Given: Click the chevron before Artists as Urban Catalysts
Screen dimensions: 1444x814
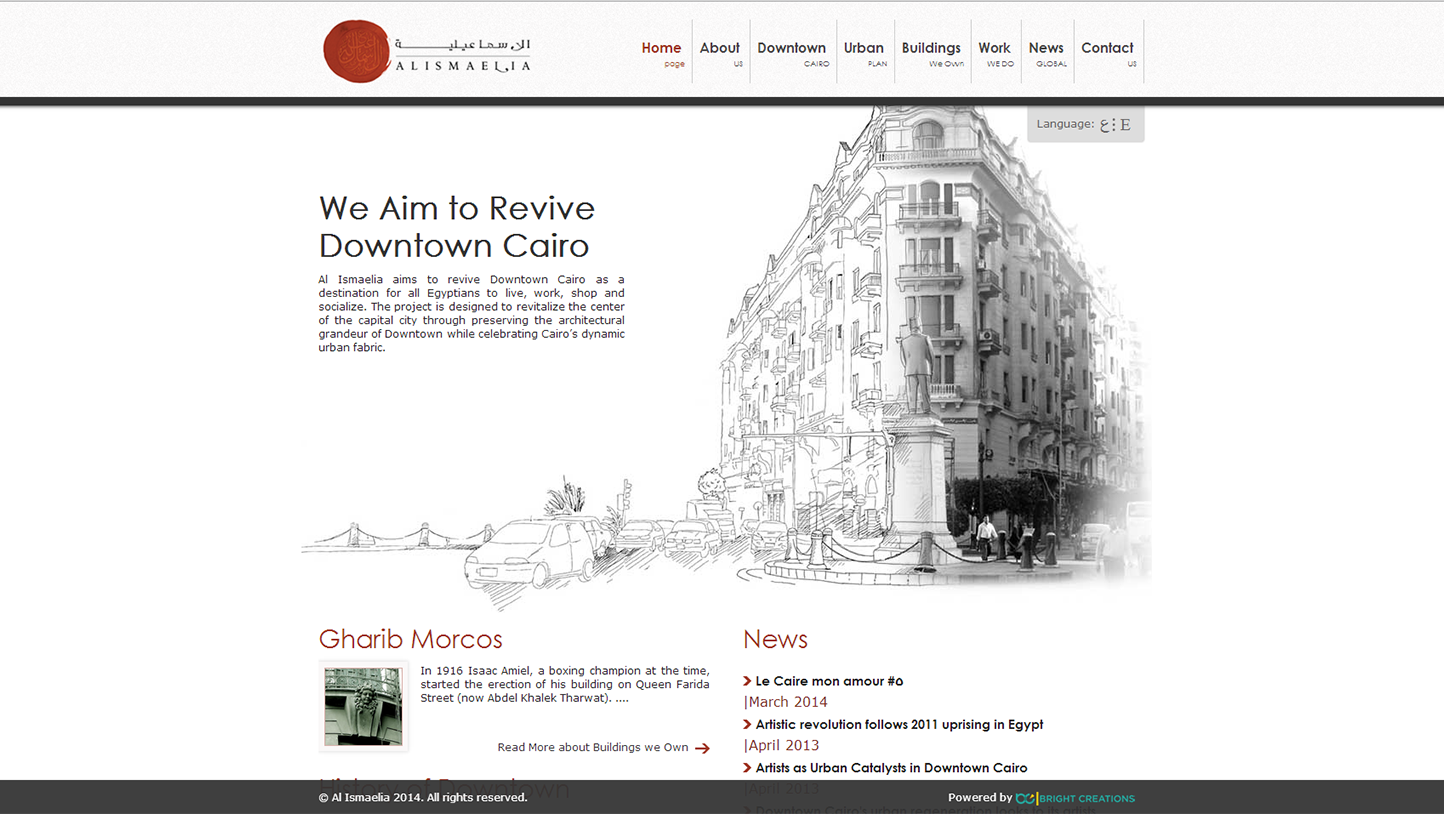Looking at the screenshot, I should (747, 768).
